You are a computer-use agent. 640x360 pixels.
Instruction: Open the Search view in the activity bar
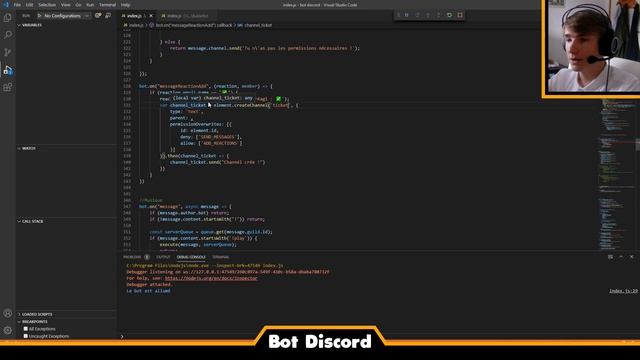[7, 35]
